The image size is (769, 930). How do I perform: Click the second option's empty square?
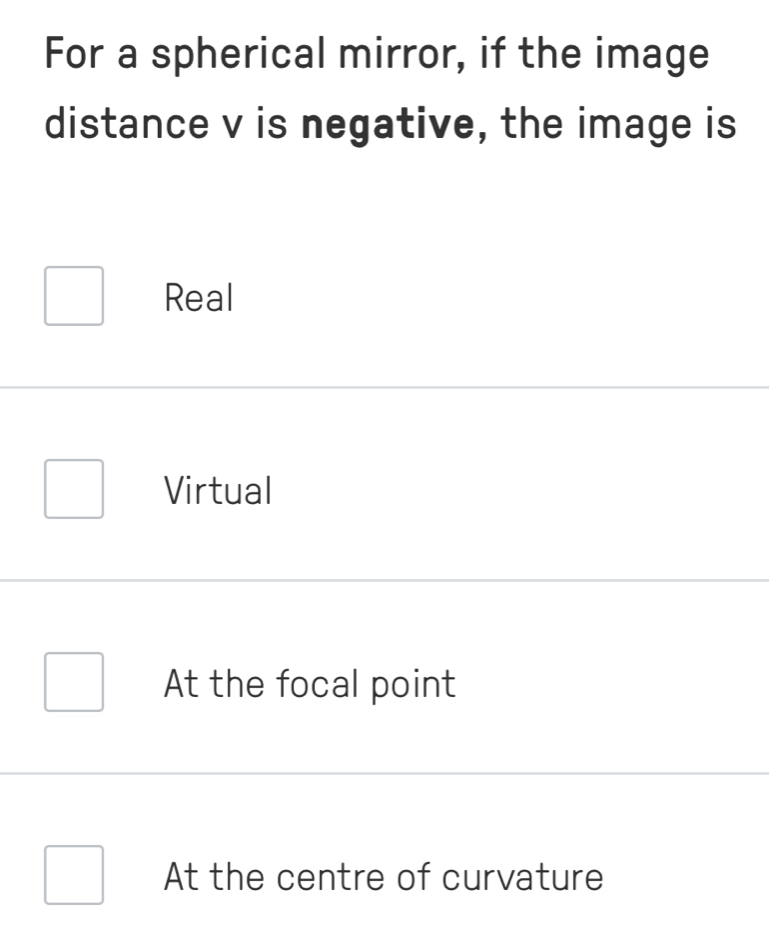pos(73,489)
